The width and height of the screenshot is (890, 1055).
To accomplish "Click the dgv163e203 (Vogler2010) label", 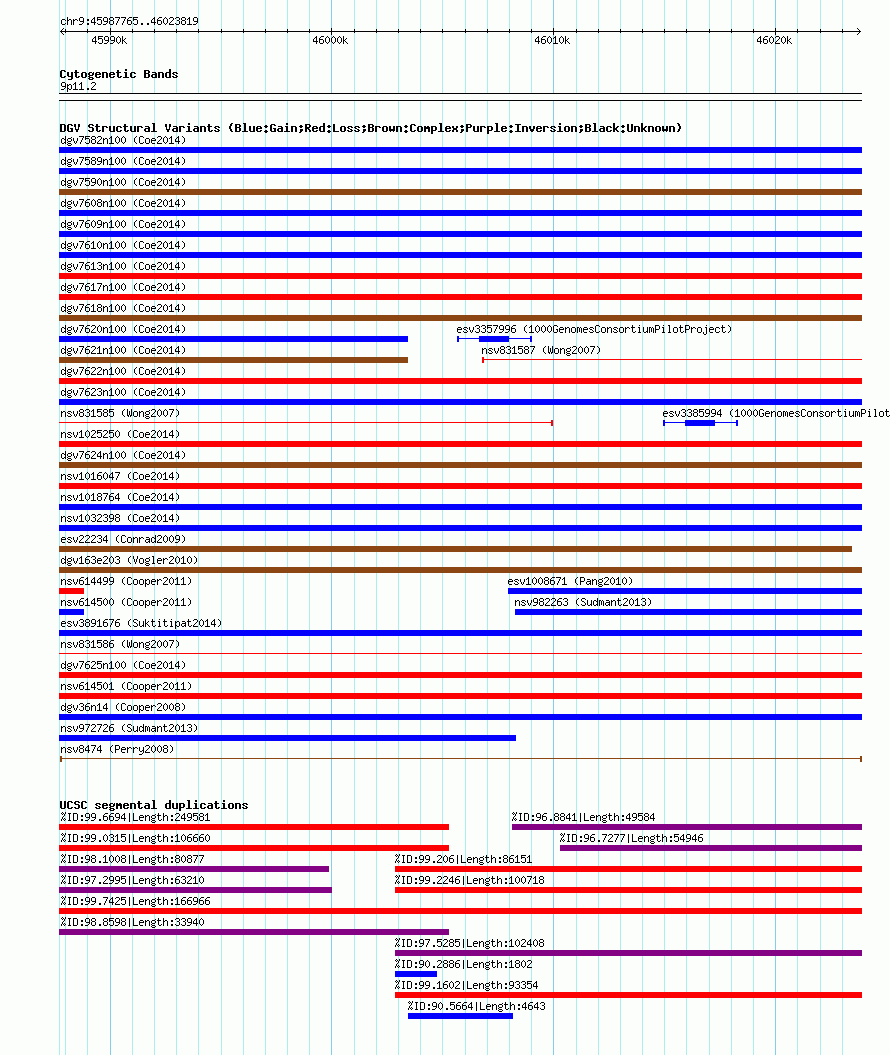I will 129,560.
